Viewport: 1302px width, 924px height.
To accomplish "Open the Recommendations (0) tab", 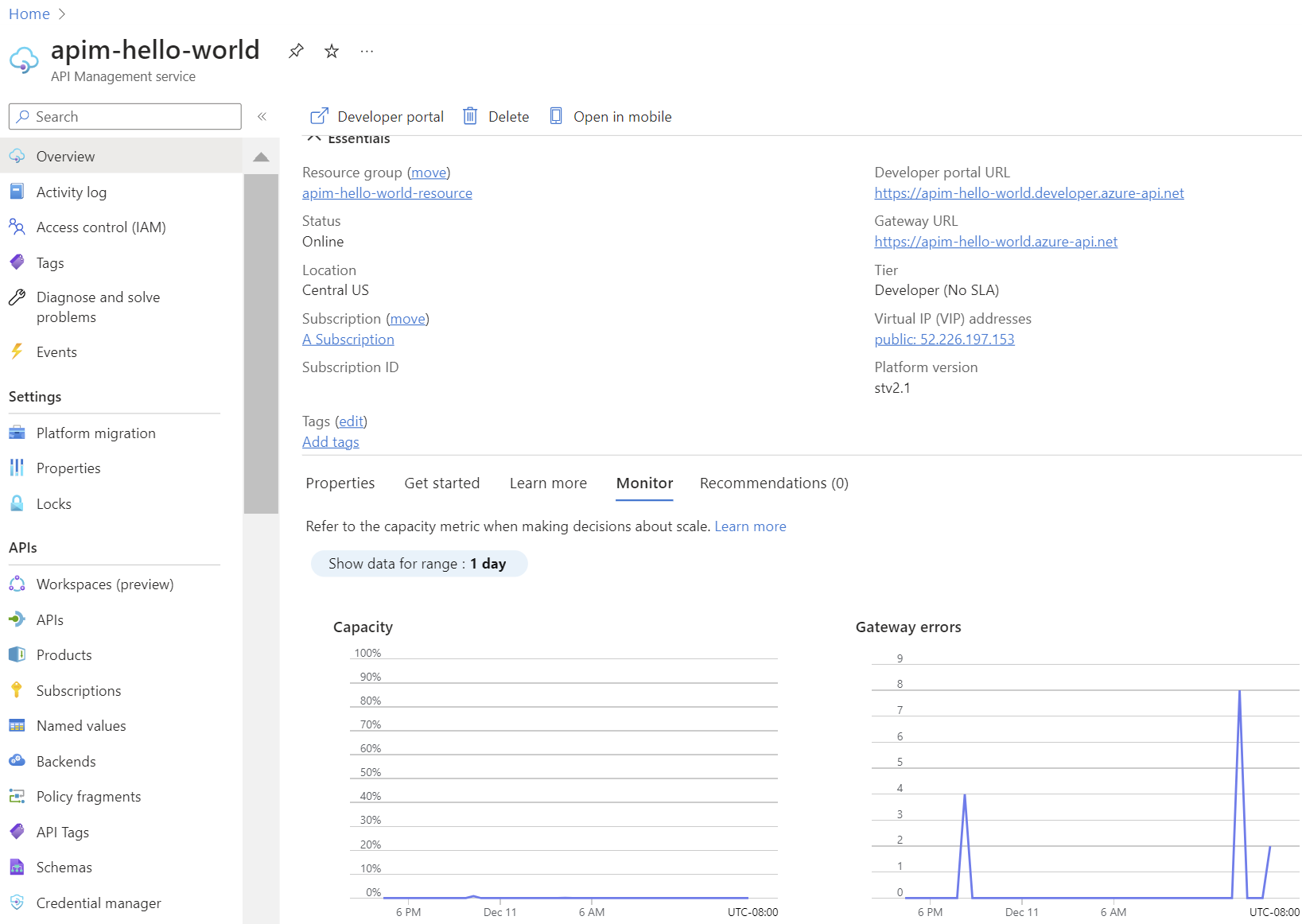I will (x=774, y=483).
